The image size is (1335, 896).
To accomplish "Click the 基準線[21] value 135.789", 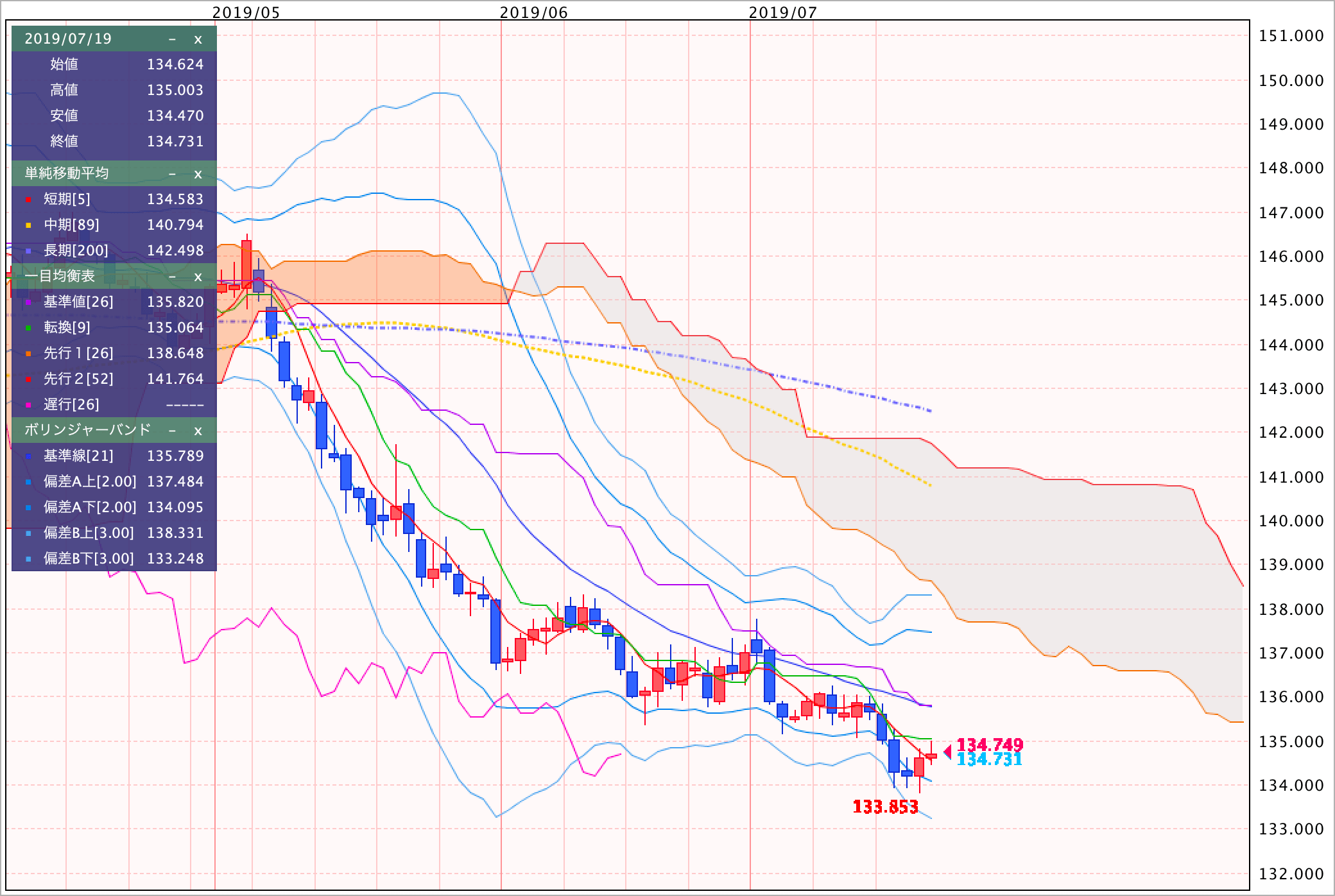I will (x=175, y=456).
